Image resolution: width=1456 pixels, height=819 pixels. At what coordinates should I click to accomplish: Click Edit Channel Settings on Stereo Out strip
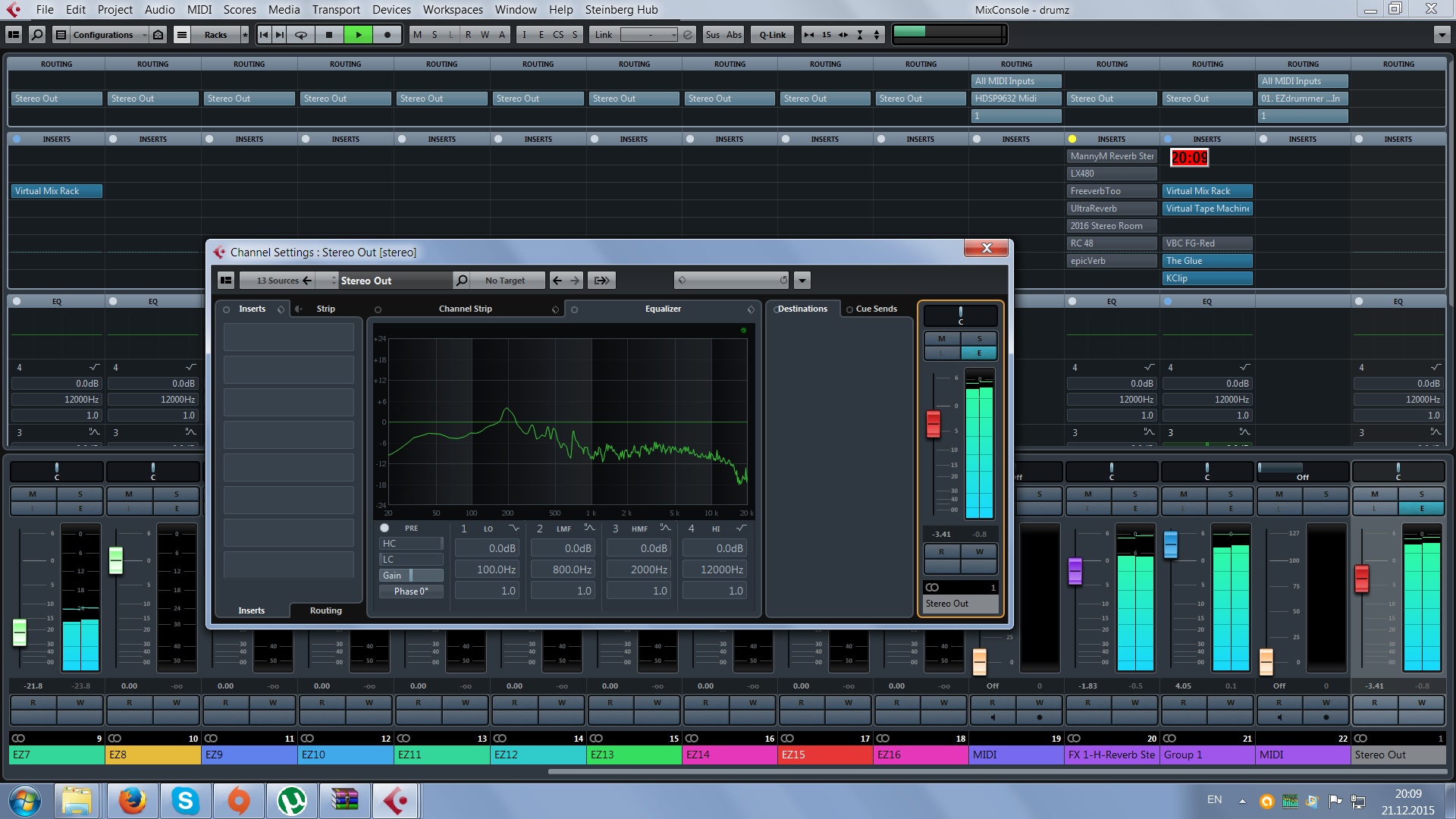(1421, 509)
